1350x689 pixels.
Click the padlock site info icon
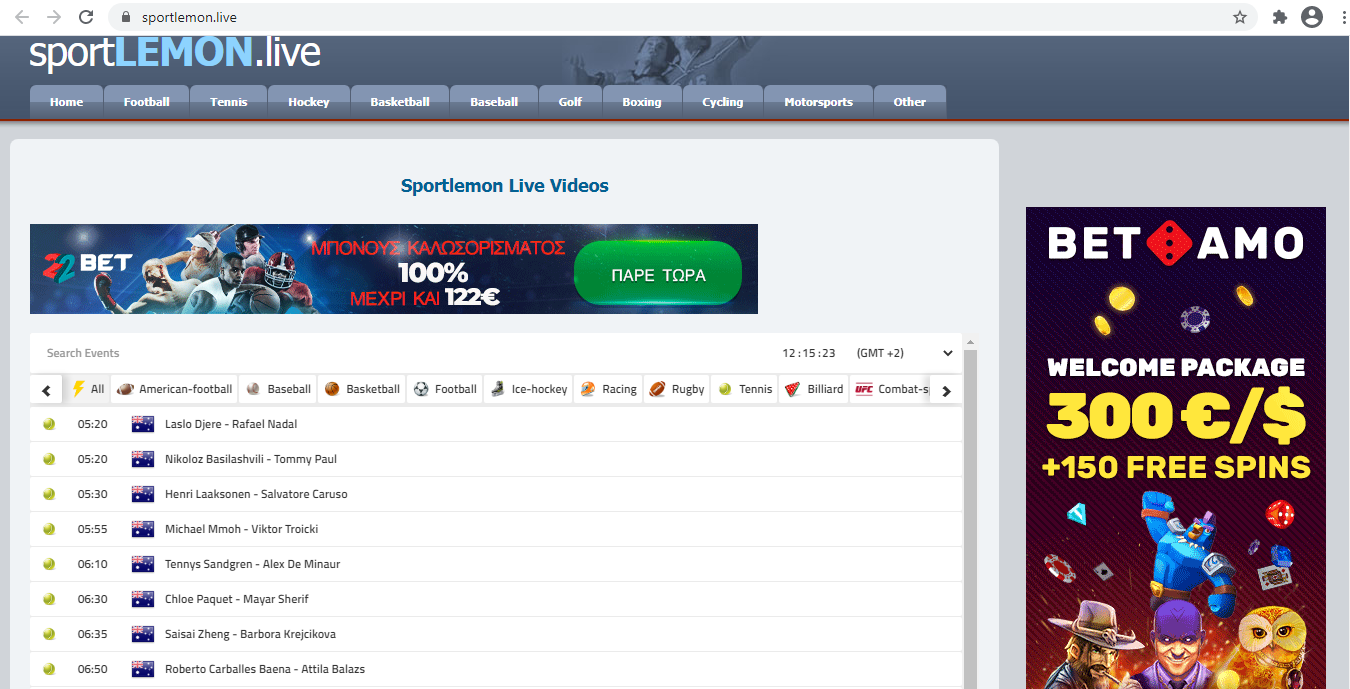tap(126, 17)
